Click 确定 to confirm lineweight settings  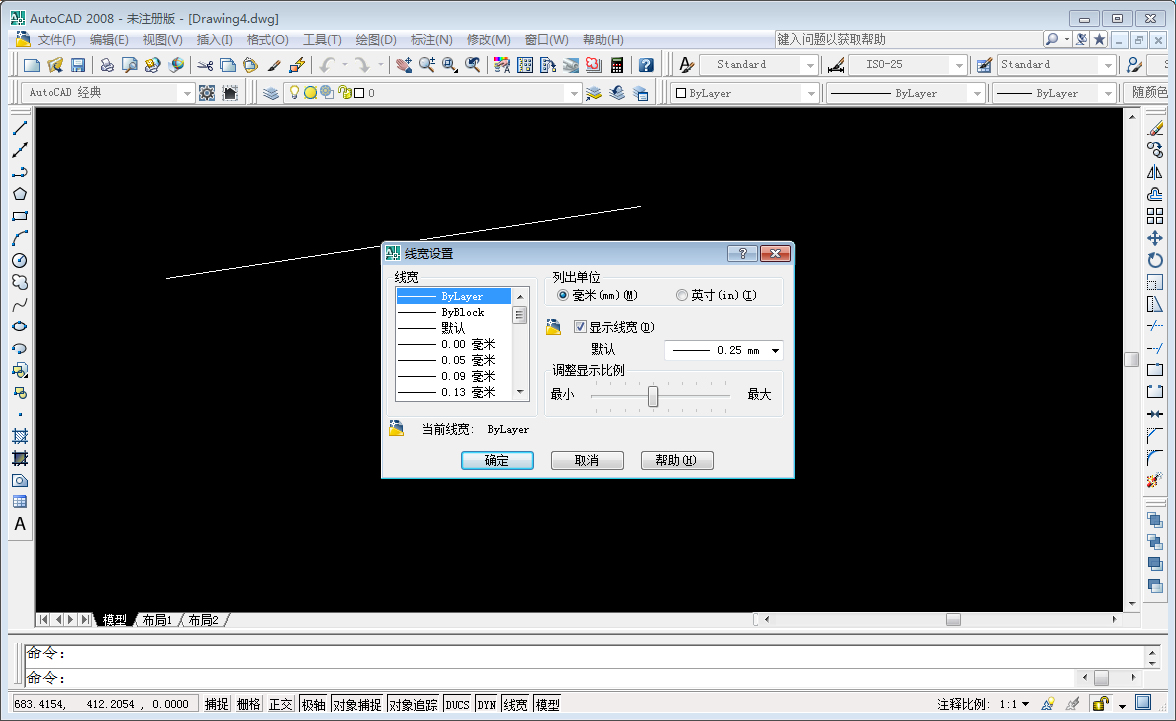click(x=497, y=460)
